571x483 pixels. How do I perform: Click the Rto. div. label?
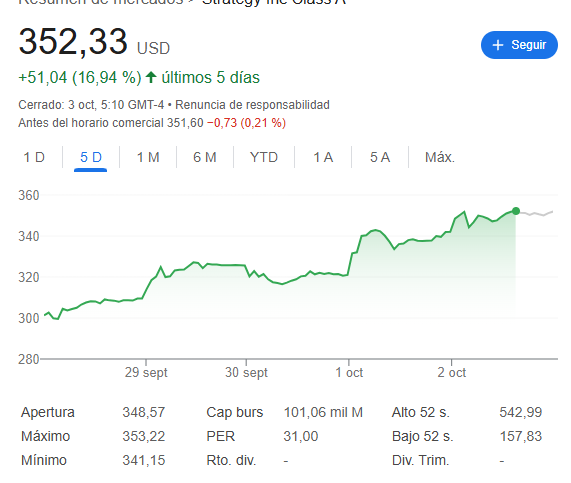(231, 460)
